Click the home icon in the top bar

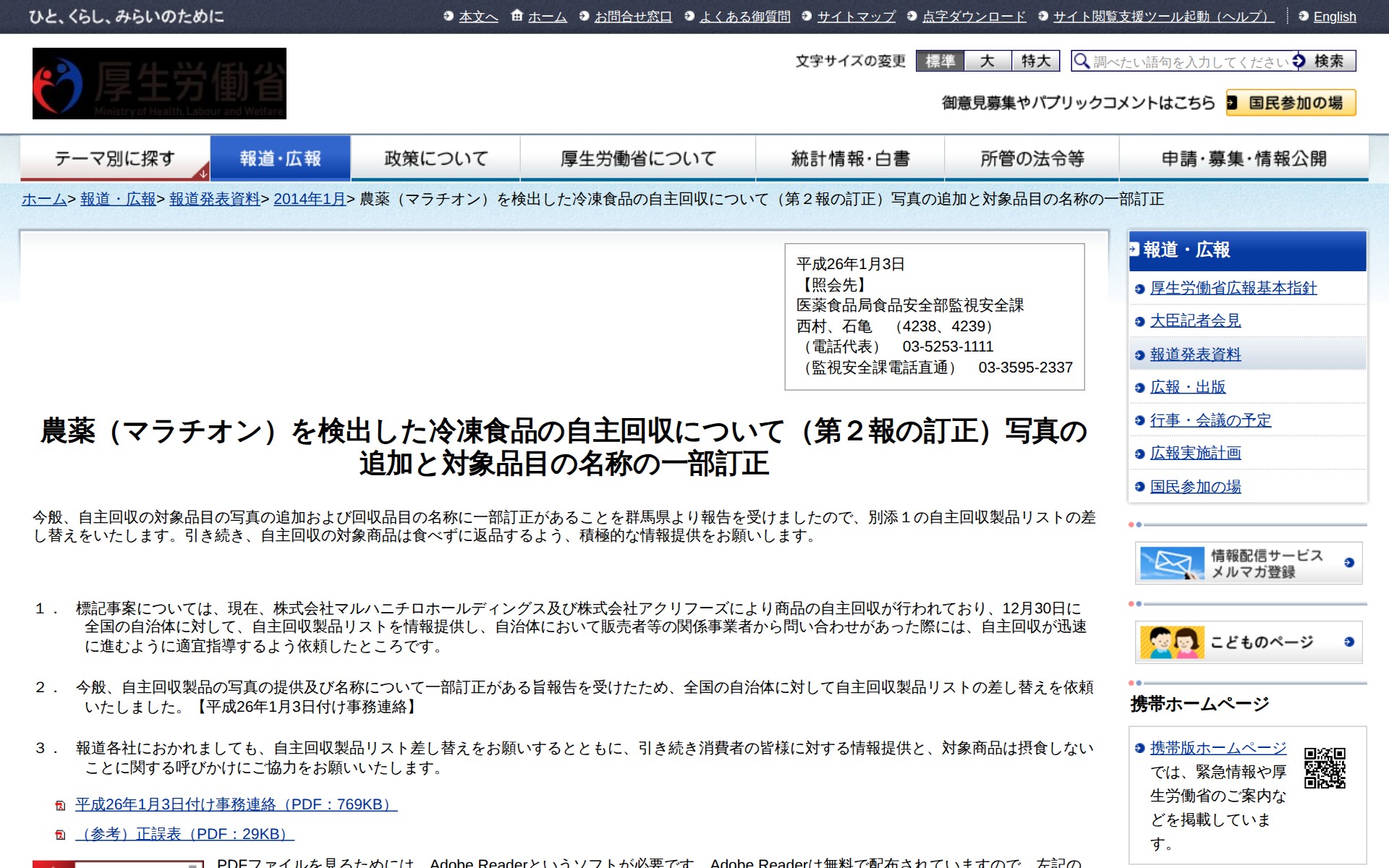(x=517, y=15)
